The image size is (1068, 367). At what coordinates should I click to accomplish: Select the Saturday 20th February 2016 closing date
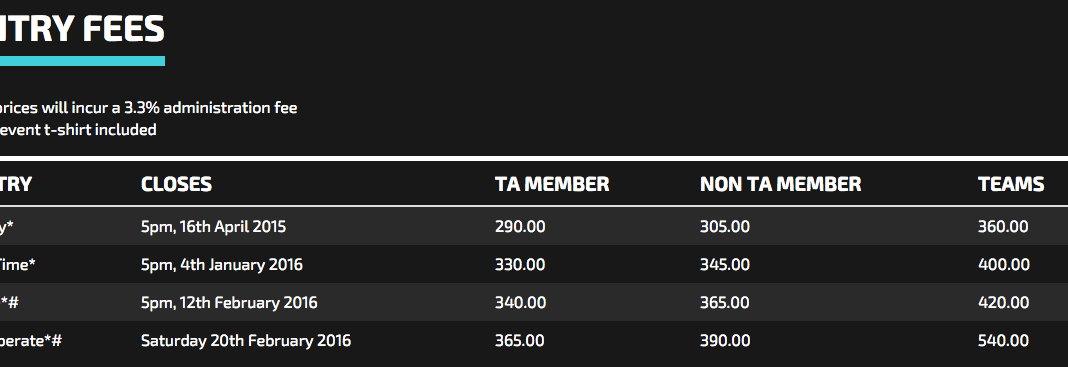pos(246,340)
